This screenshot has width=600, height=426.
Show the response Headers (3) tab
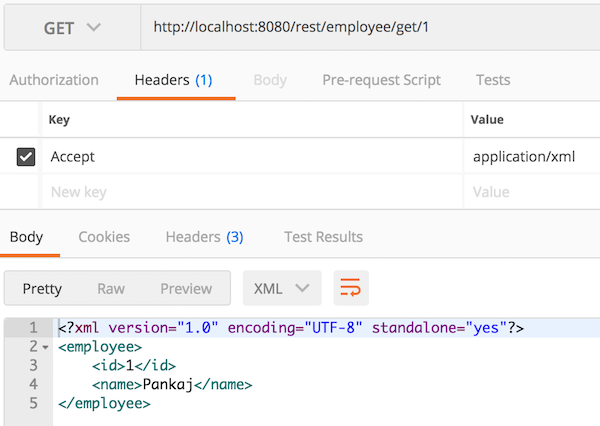pos(204,237)
